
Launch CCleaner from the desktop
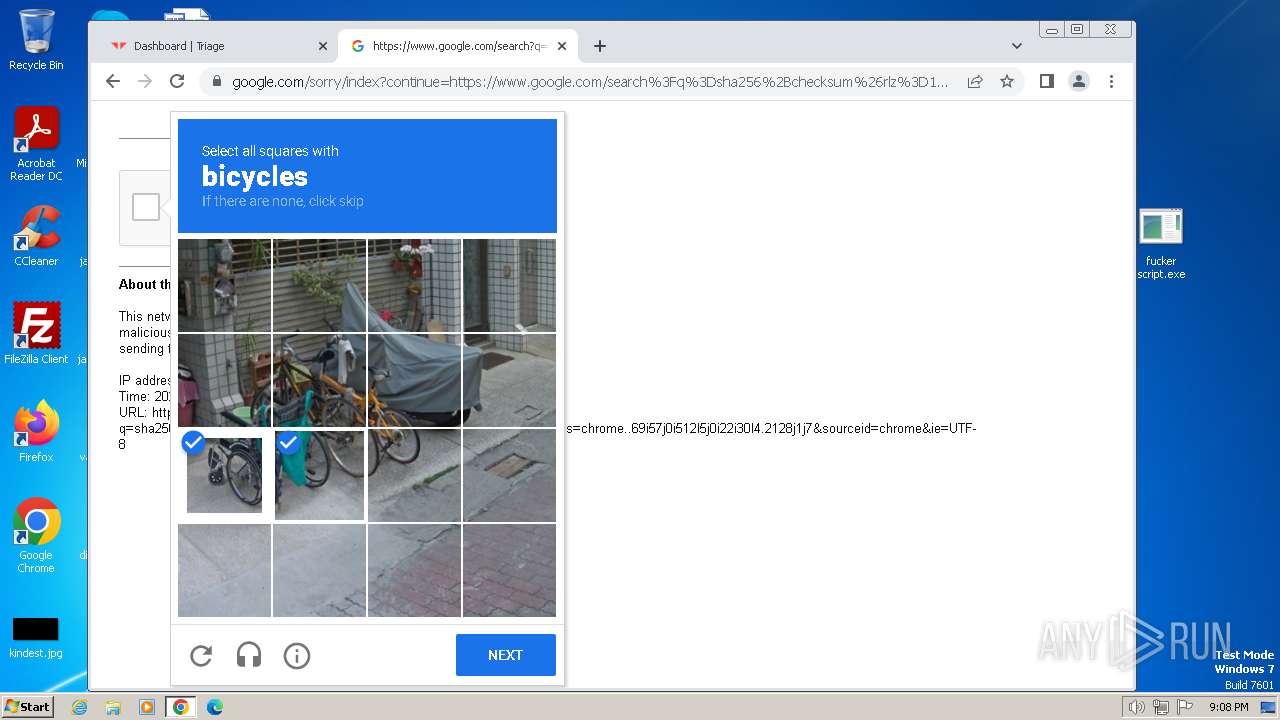(36, 236)
